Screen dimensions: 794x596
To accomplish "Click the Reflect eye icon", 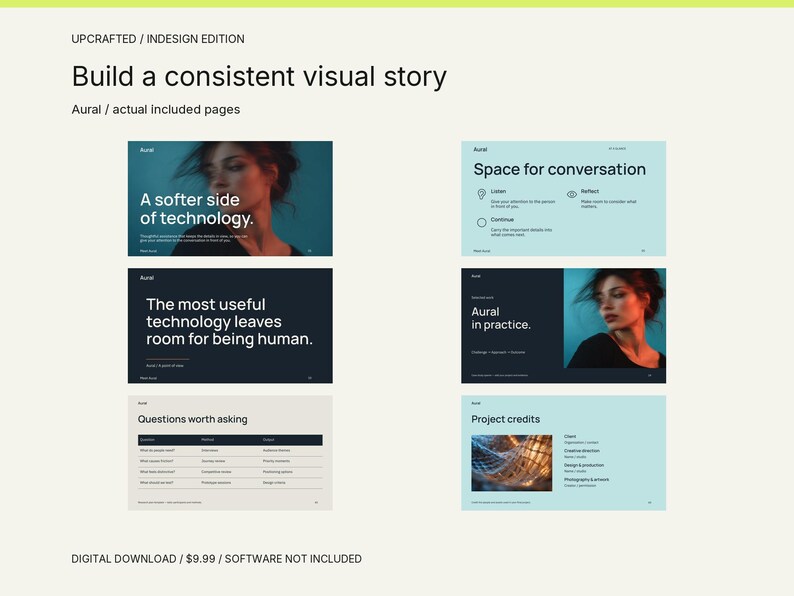I will click(x=572, y=194).
